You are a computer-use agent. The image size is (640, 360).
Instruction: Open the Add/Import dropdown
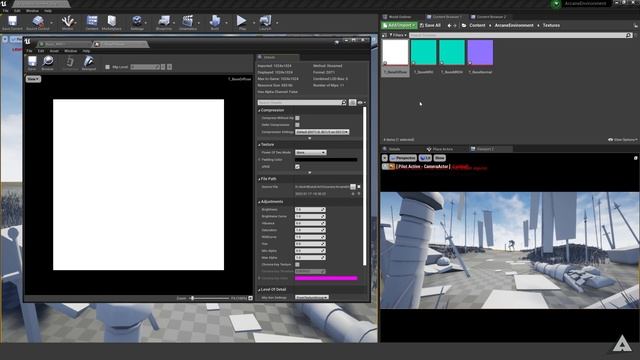pos(399,25)
